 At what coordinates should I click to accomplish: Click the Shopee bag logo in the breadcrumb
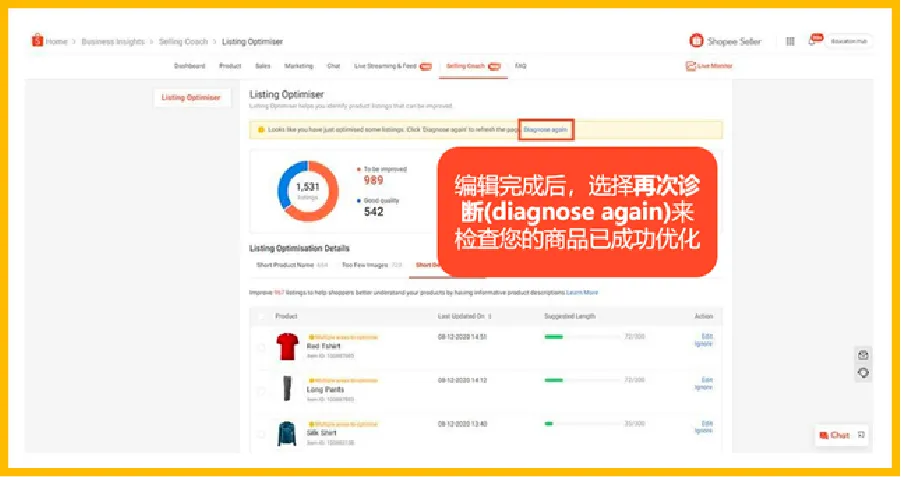pos(37,41)
